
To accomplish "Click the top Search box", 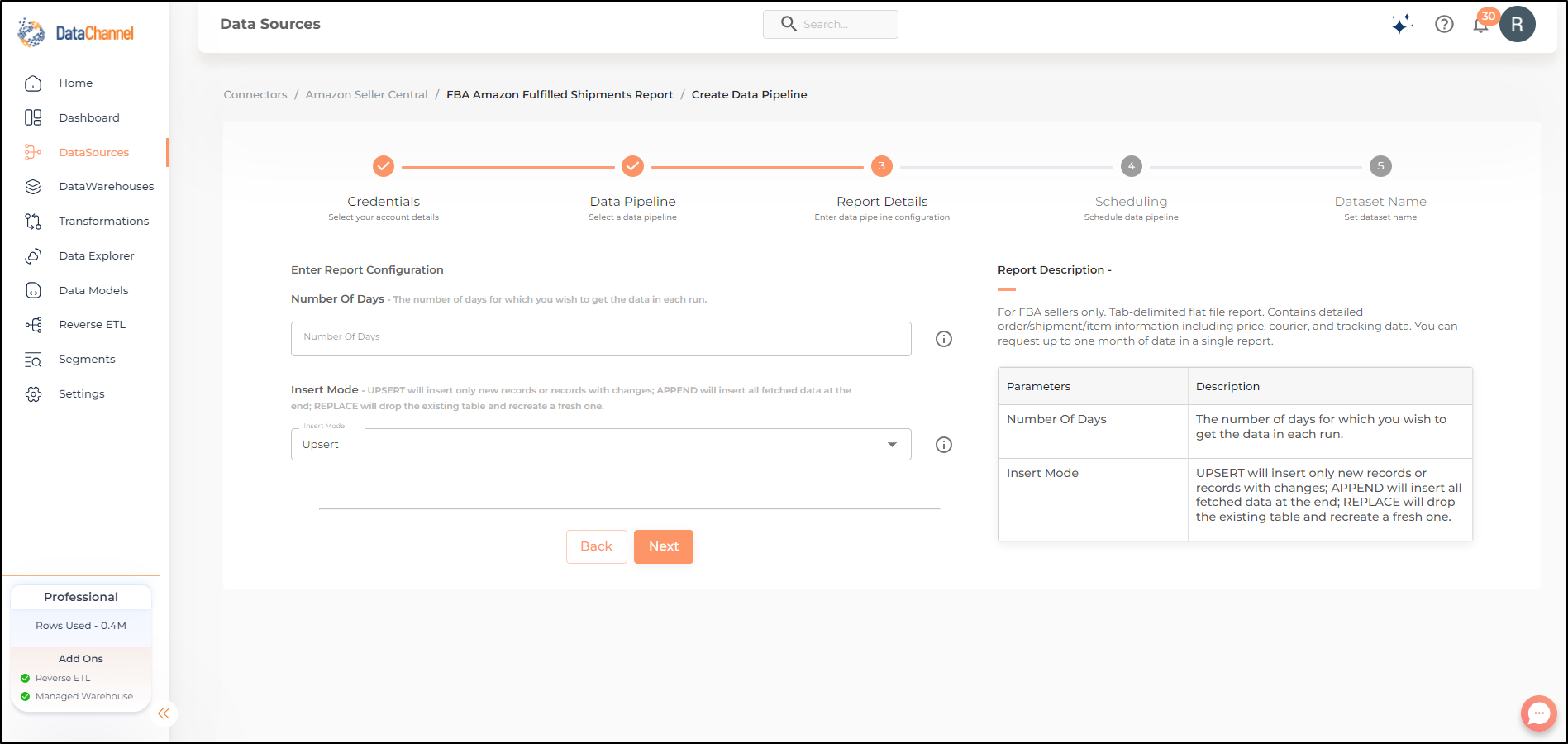I will pyautogui.click(x=831, y=24).
